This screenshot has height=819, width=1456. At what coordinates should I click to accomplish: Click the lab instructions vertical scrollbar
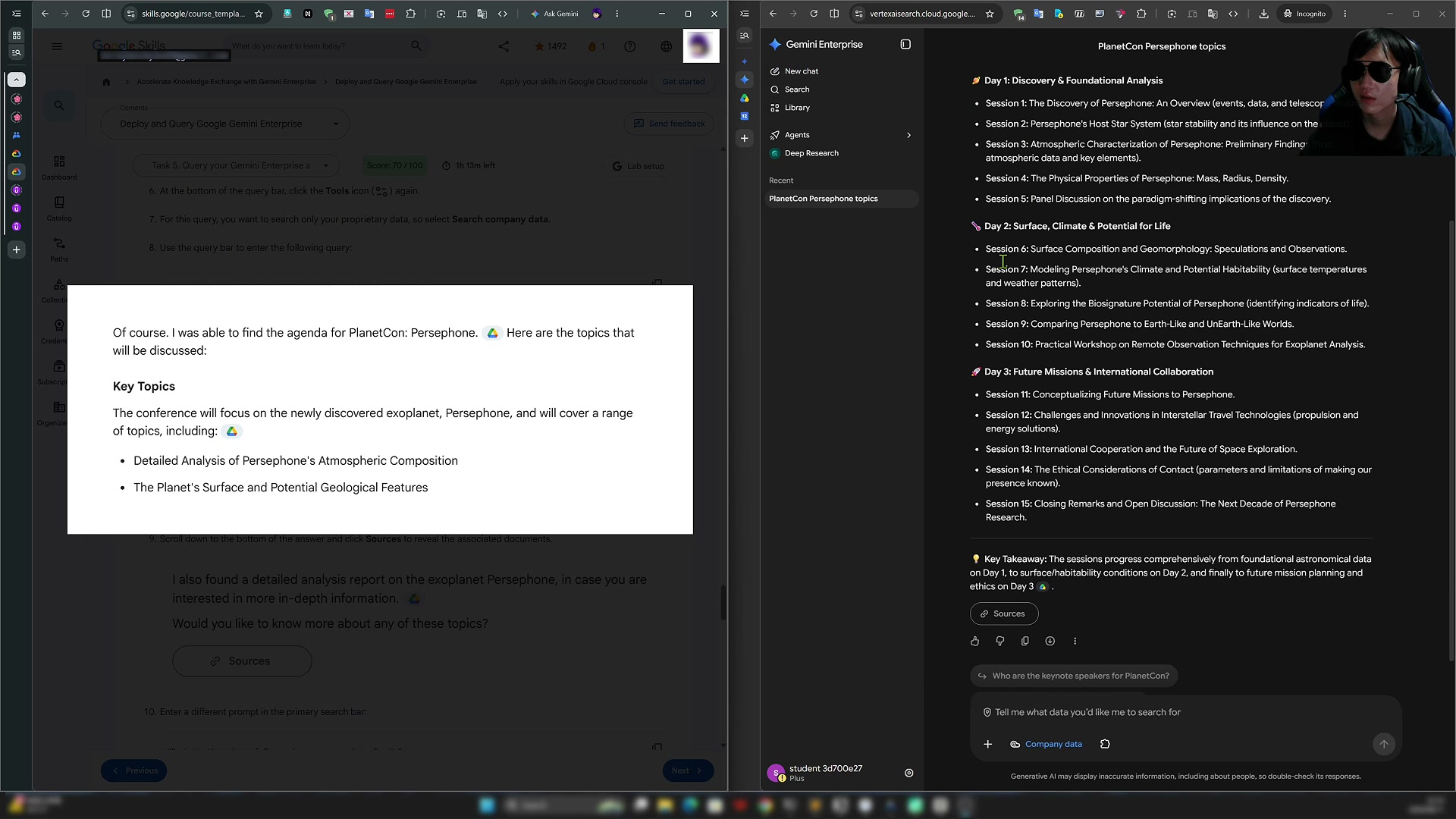pyautogui.click(x=723, y=602)
